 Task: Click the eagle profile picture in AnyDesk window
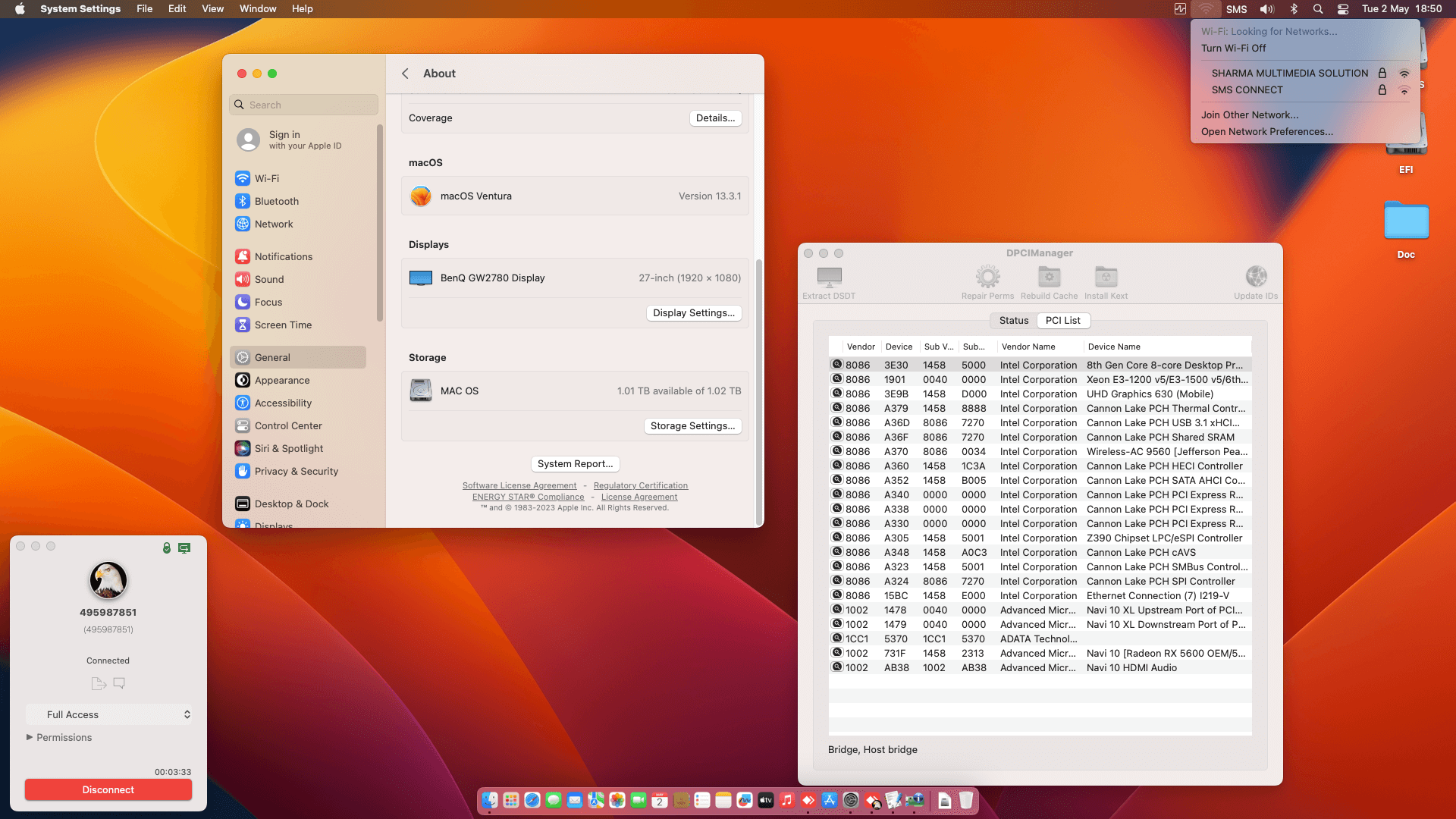click(108, 580)
